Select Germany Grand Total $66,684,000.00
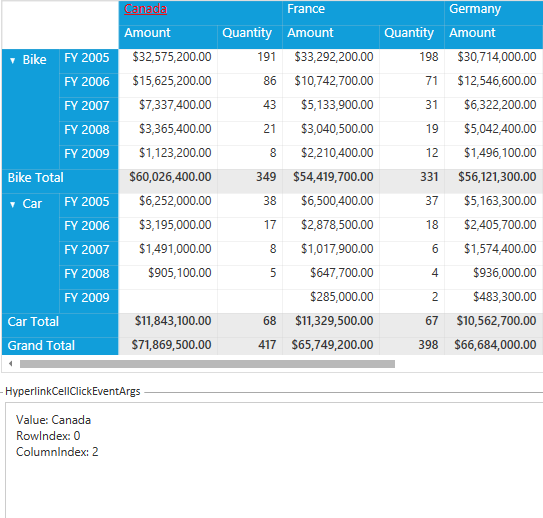543x518 pixels. (x=494, y=346)
